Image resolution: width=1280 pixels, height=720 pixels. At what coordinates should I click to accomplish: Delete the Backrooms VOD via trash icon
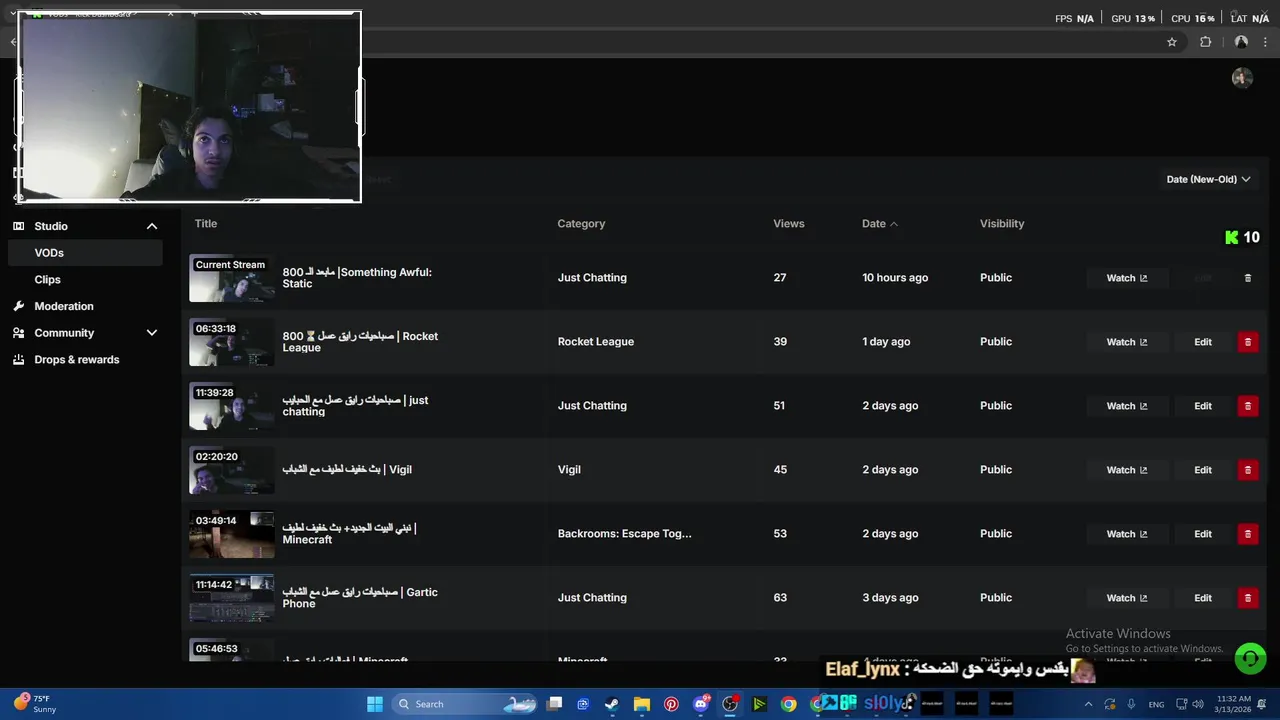[1247, 534]
